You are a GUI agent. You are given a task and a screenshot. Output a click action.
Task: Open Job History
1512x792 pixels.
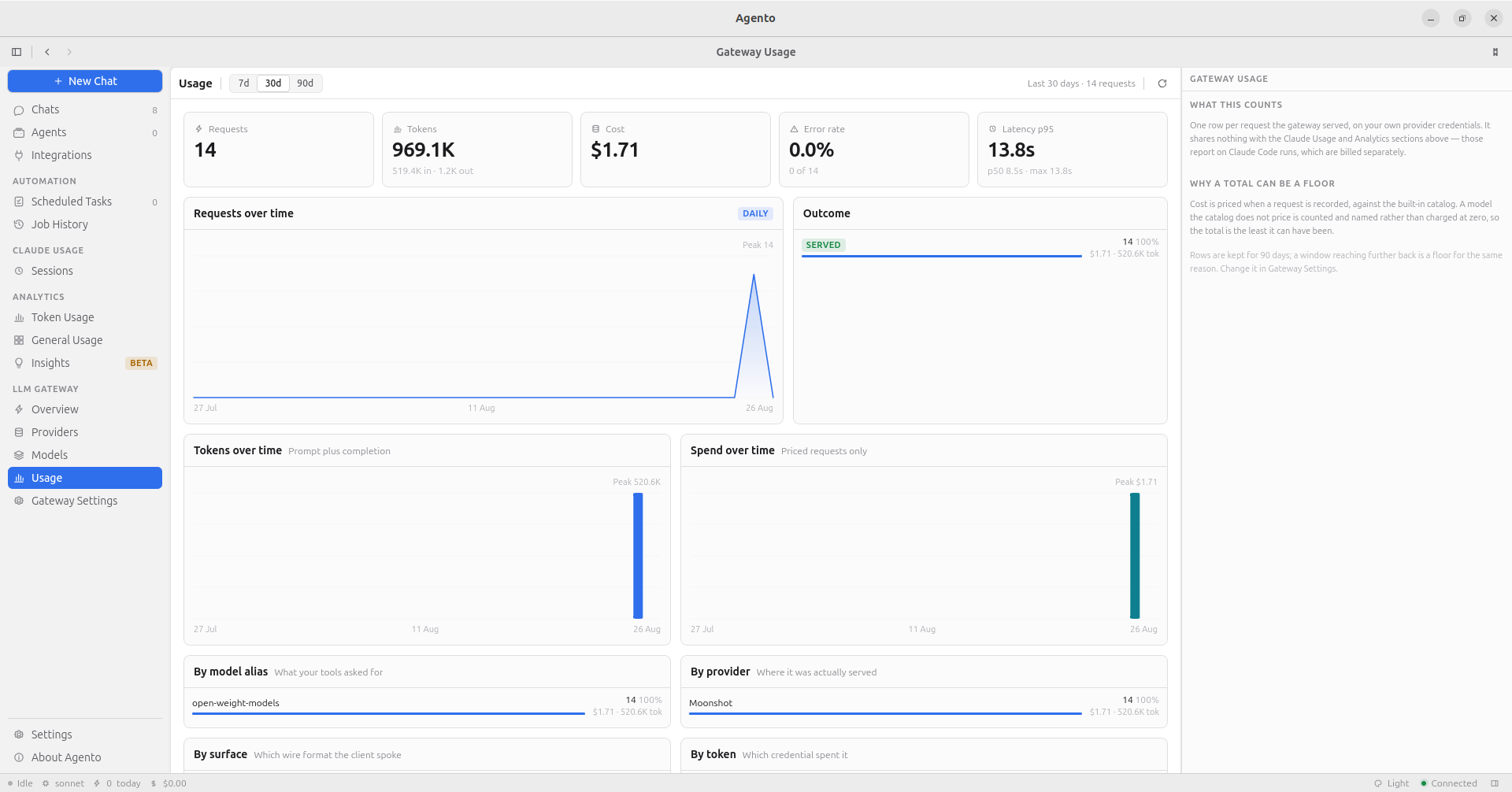pyautogui.click(x=85, y=224)
